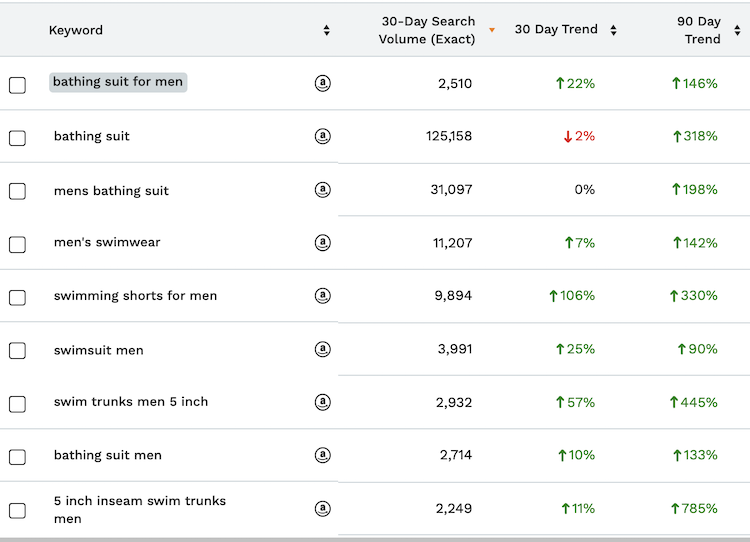750x542 pixels.
Task: Click Amazon icon for 'swim trunks men 5 inch'
Action: coord(322,402)
